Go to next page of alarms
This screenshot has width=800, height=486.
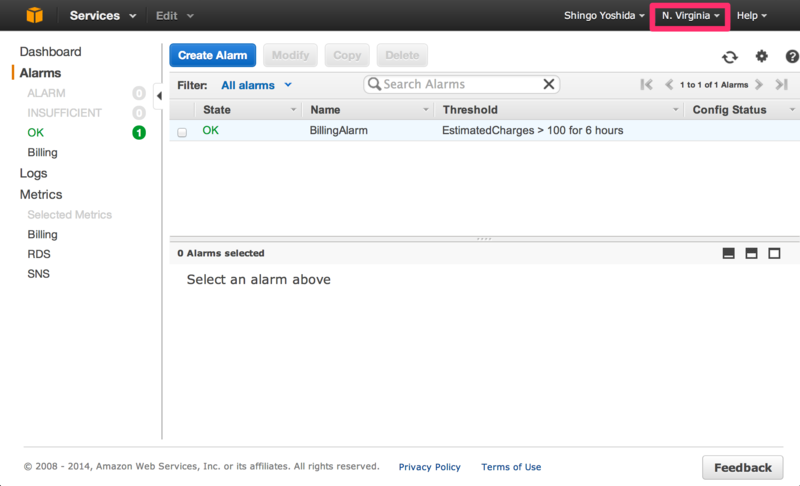[x=759, y=85]
